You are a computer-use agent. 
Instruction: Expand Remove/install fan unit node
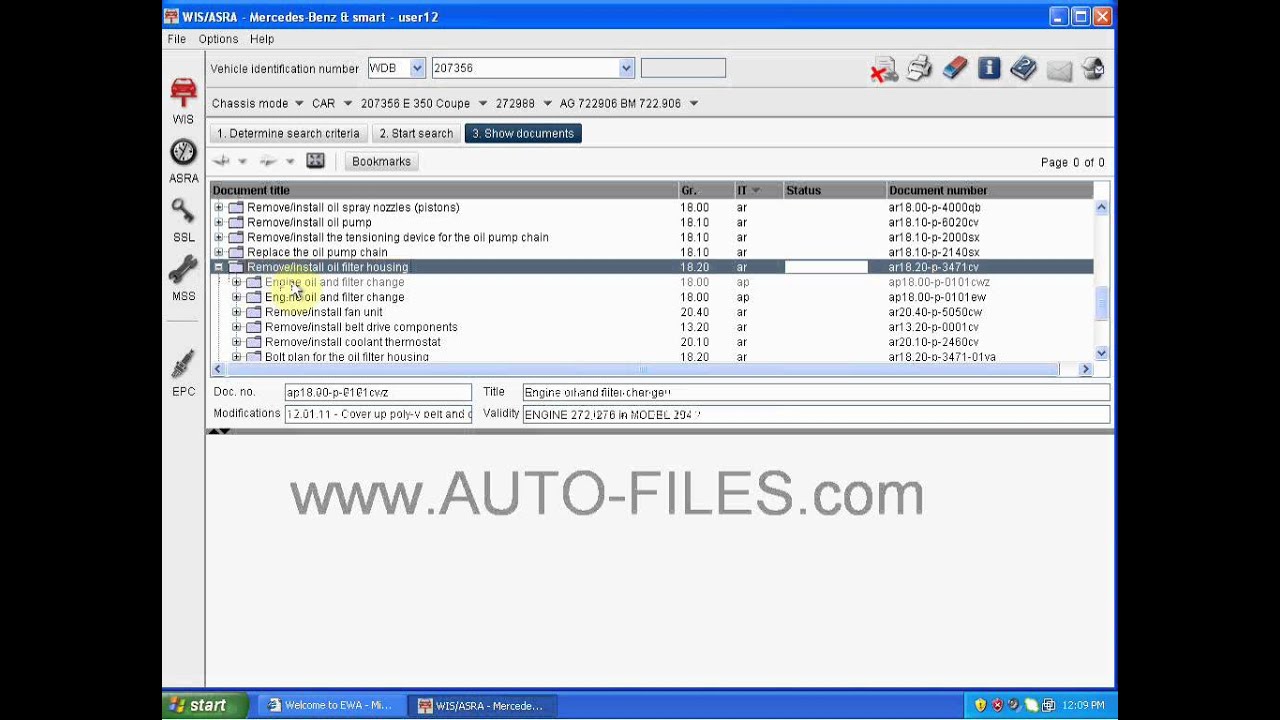237,312
